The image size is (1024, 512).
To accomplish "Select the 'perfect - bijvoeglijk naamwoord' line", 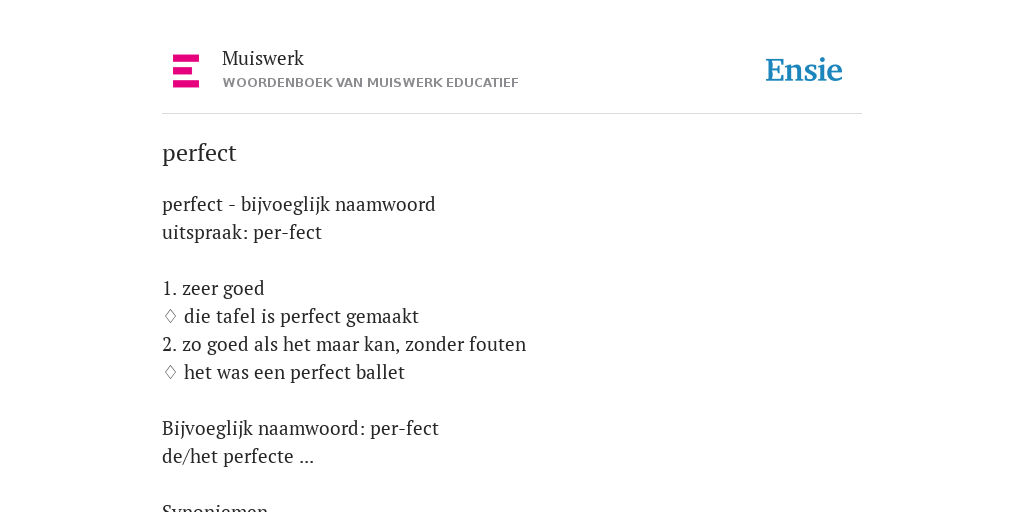I will point(298,204).
